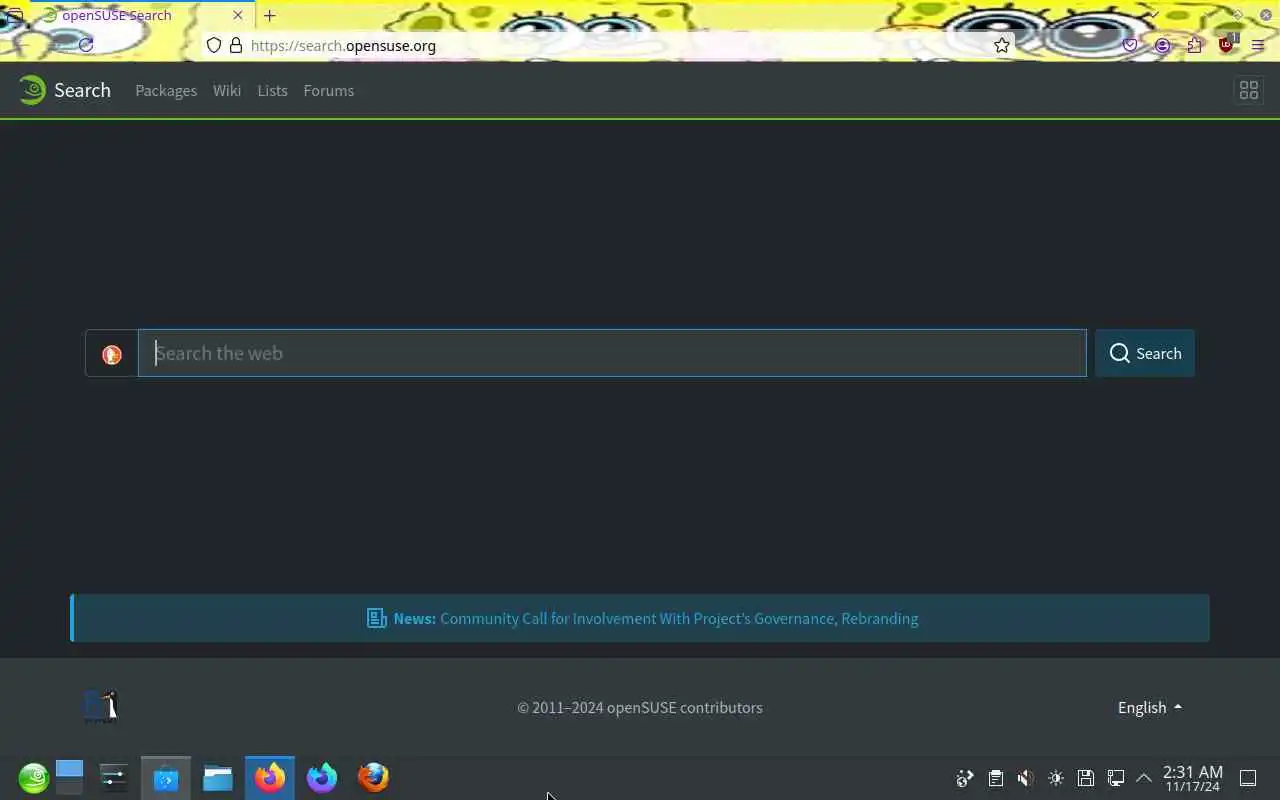
Task: Go to the Lists page
Action: pos(272,90)
